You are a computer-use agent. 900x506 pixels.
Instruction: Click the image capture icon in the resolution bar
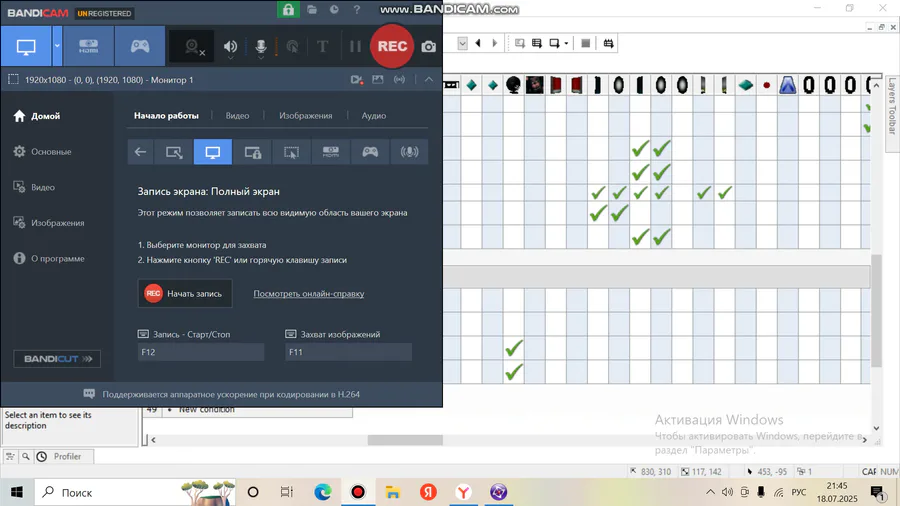377,80
